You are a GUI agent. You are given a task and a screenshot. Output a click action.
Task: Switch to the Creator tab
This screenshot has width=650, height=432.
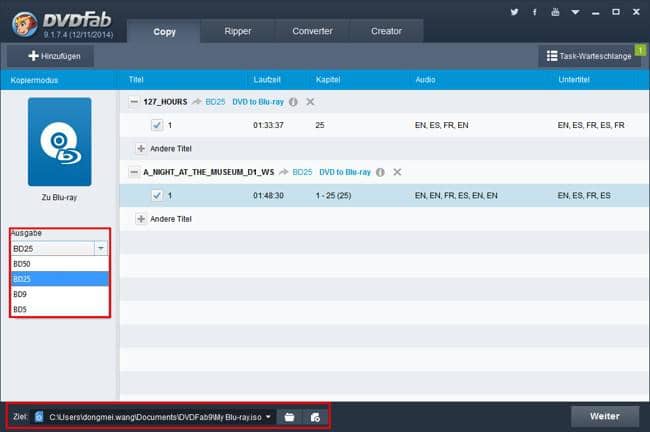coord(386,31)
